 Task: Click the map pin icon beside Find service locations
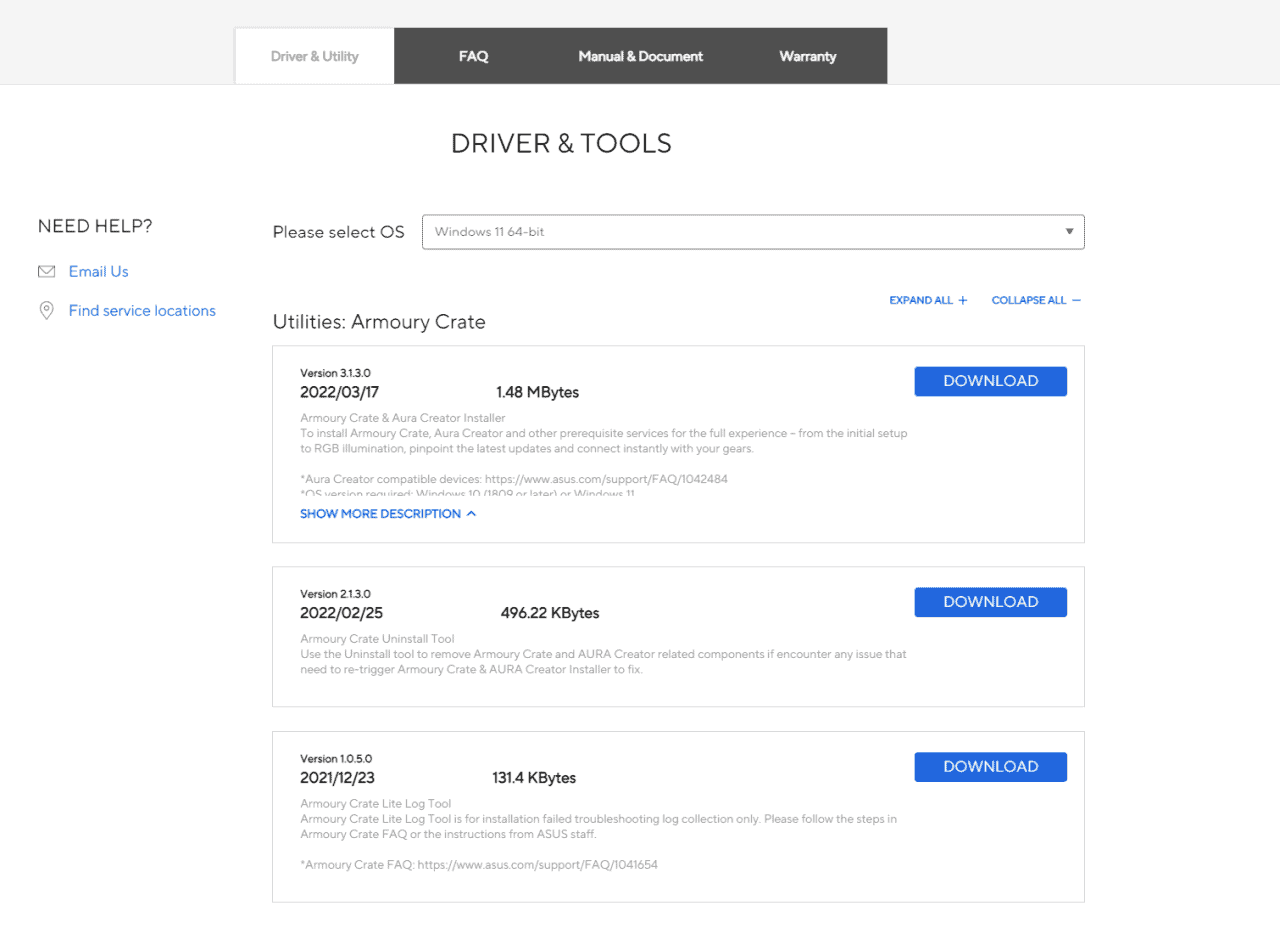pyautogui.click(x=46, y=311)
